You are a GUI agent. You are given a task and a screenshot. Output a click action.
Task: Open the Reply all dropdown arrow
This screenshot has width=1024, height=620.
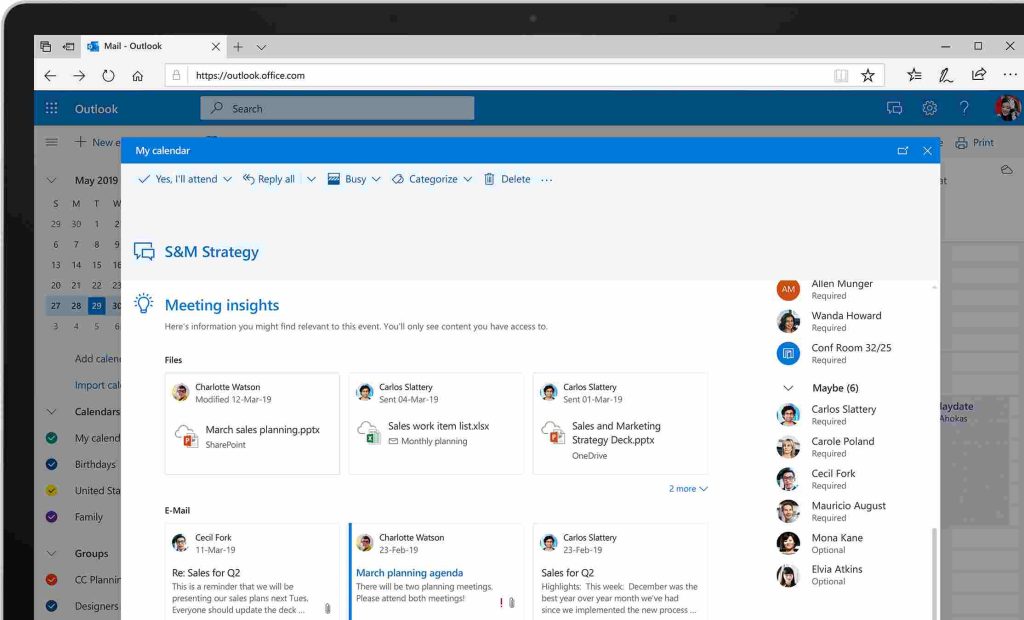[311, 179]
